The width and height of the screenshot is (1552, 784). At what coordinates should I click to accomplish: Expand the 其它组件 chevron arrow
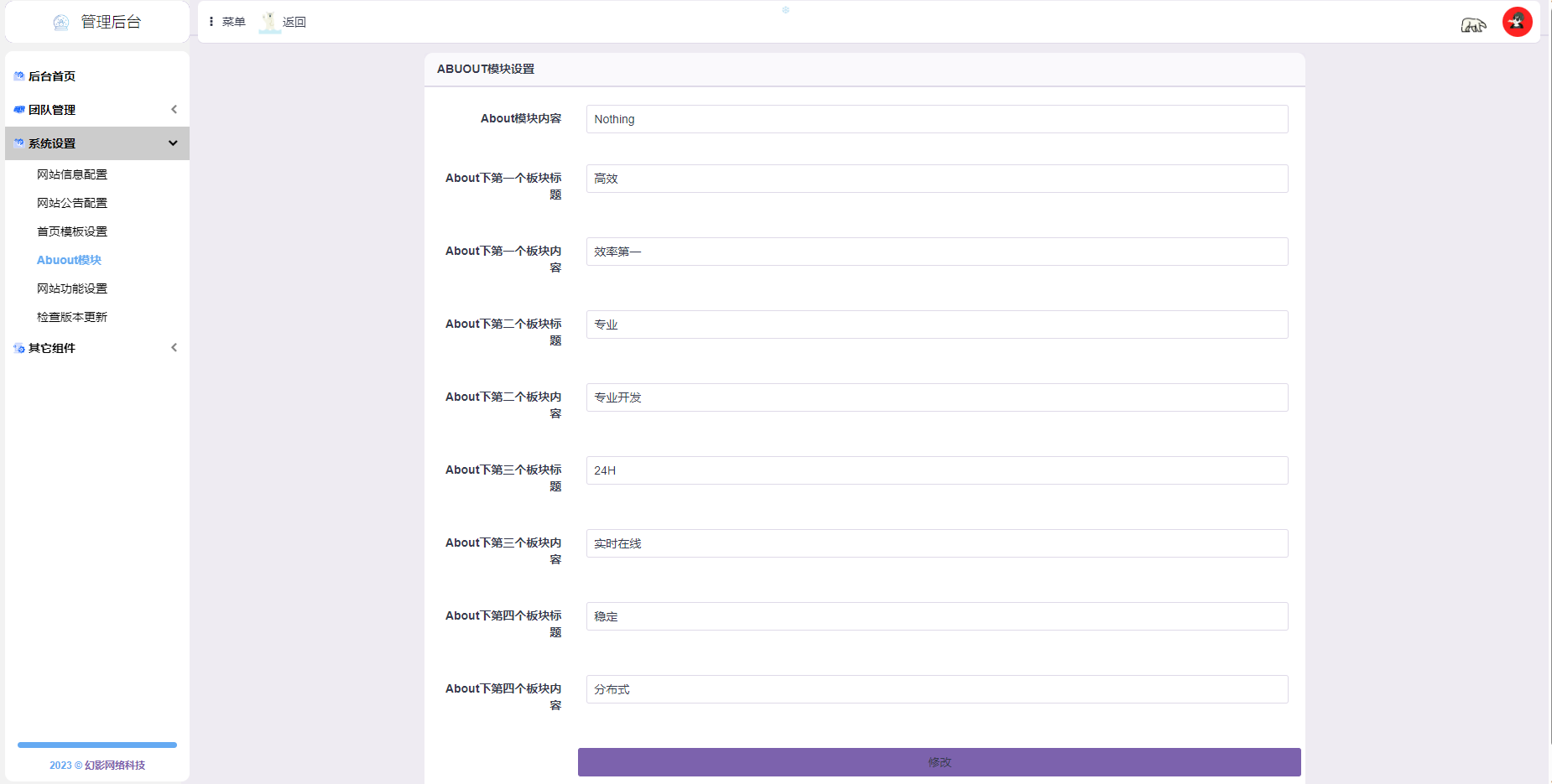pyautogui.click(x=174, y=348)
